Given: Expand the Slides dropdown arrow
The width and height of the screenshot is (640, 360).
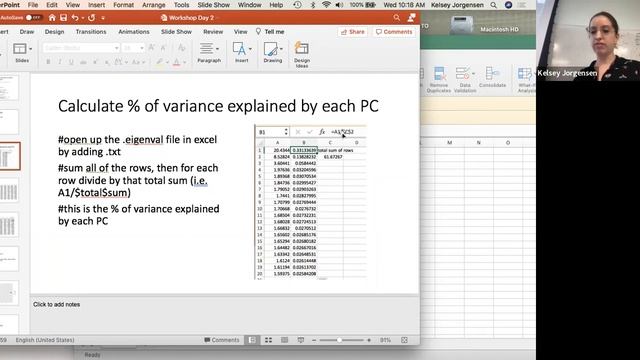Looking at the screenshot, I should point(31,49).
